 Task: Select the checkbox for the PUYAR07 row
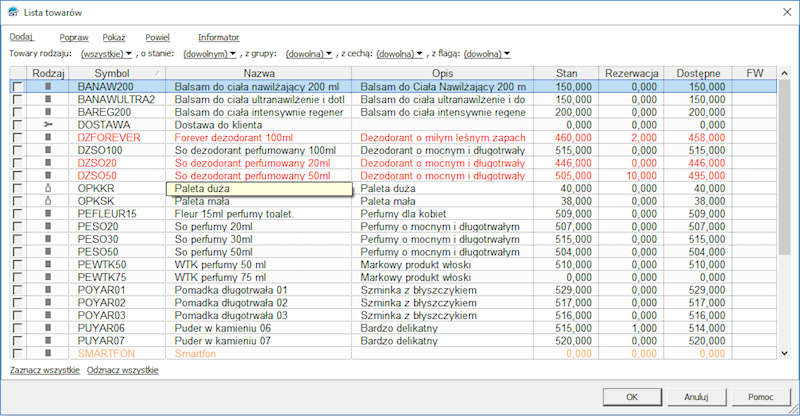[18, 340]
